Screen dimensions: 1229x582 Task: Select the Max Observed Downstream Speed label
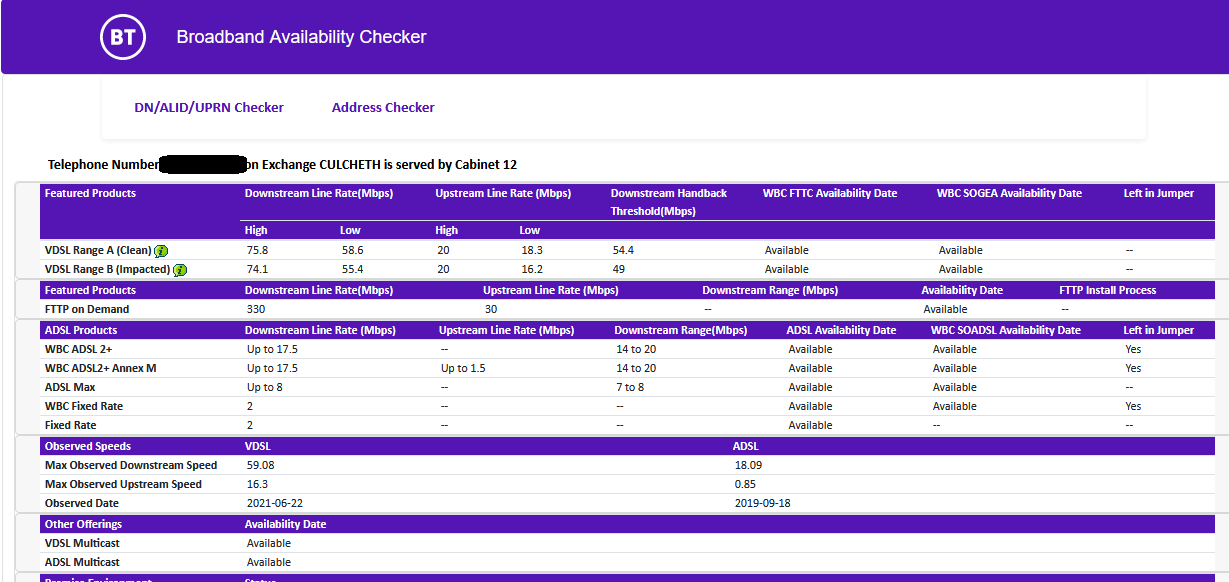131,465
